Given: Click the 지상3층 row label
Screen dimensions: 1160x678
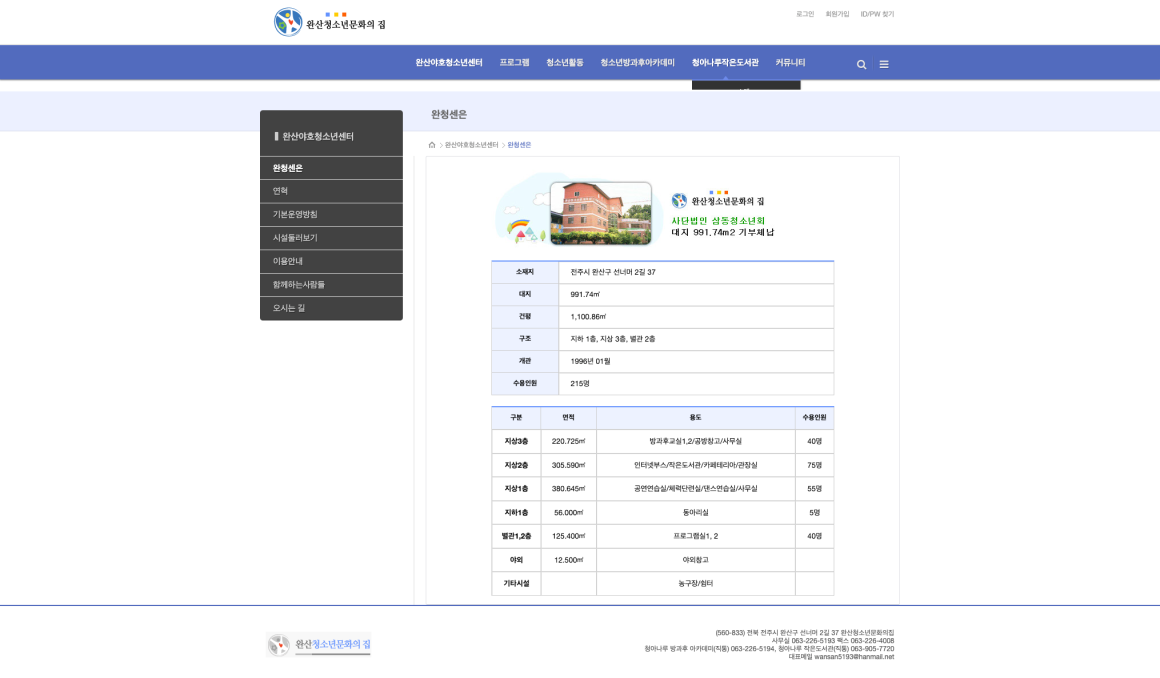Looking at the screenshot, I should click(x=516, y=441).
